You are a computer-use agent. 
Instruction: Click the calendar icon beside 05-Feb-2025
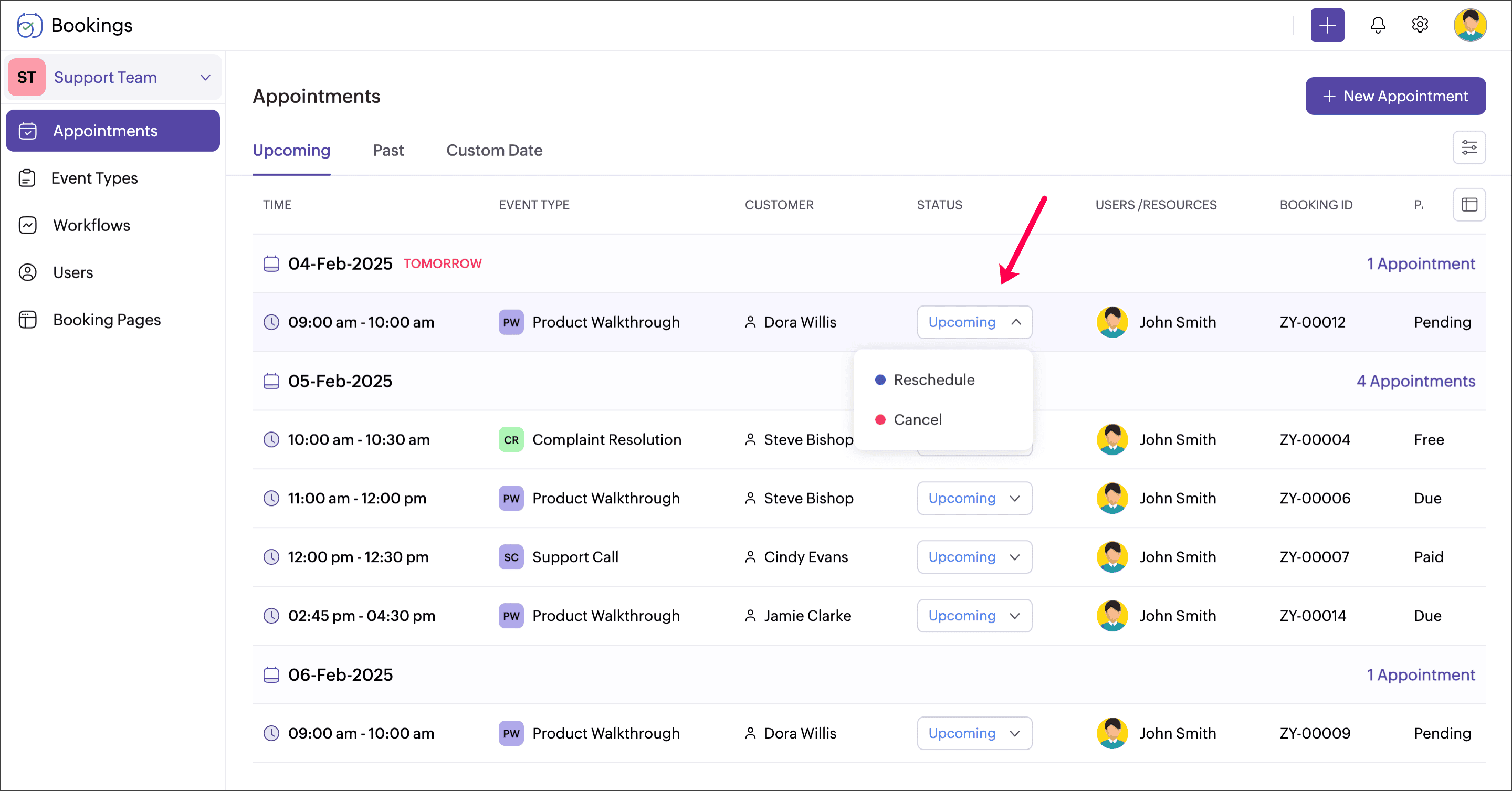coord(271,381)
